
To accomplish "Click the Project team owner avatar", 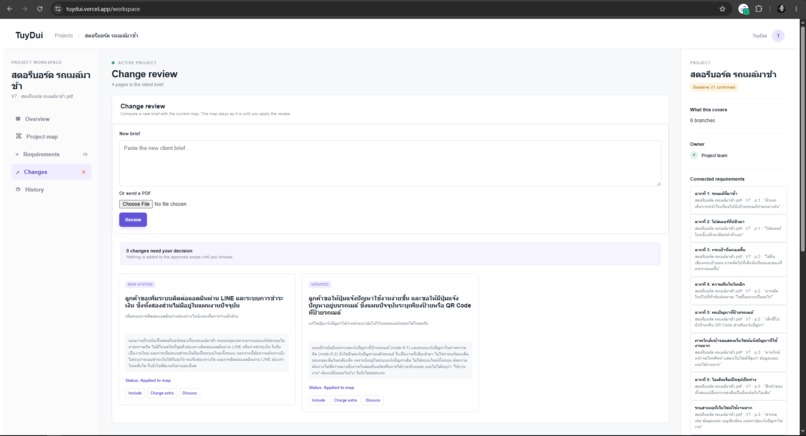I will tap(694, 155).
